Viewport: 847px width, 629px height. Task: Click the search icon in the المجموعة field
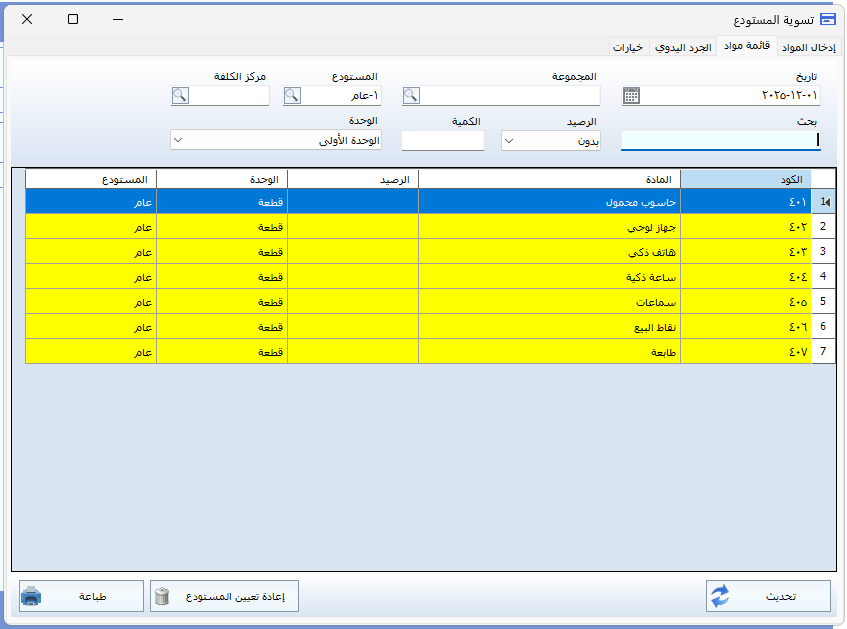click(411, 96)
